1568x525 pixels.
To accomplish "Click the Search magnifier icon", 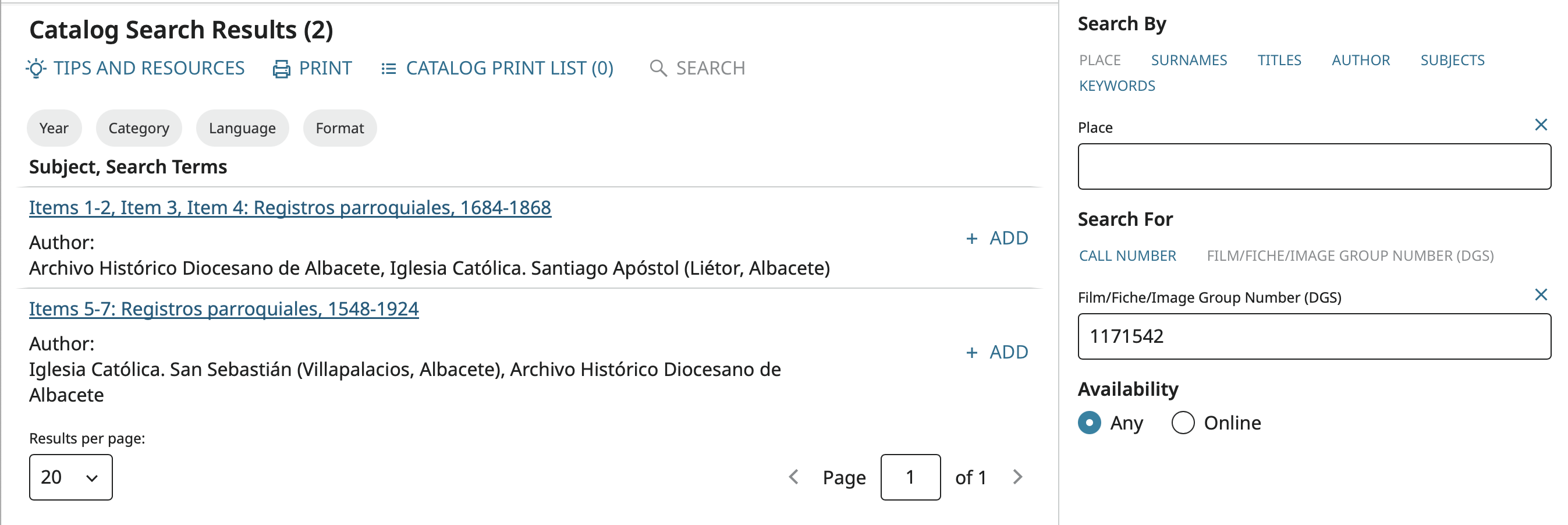I will 657,68.
